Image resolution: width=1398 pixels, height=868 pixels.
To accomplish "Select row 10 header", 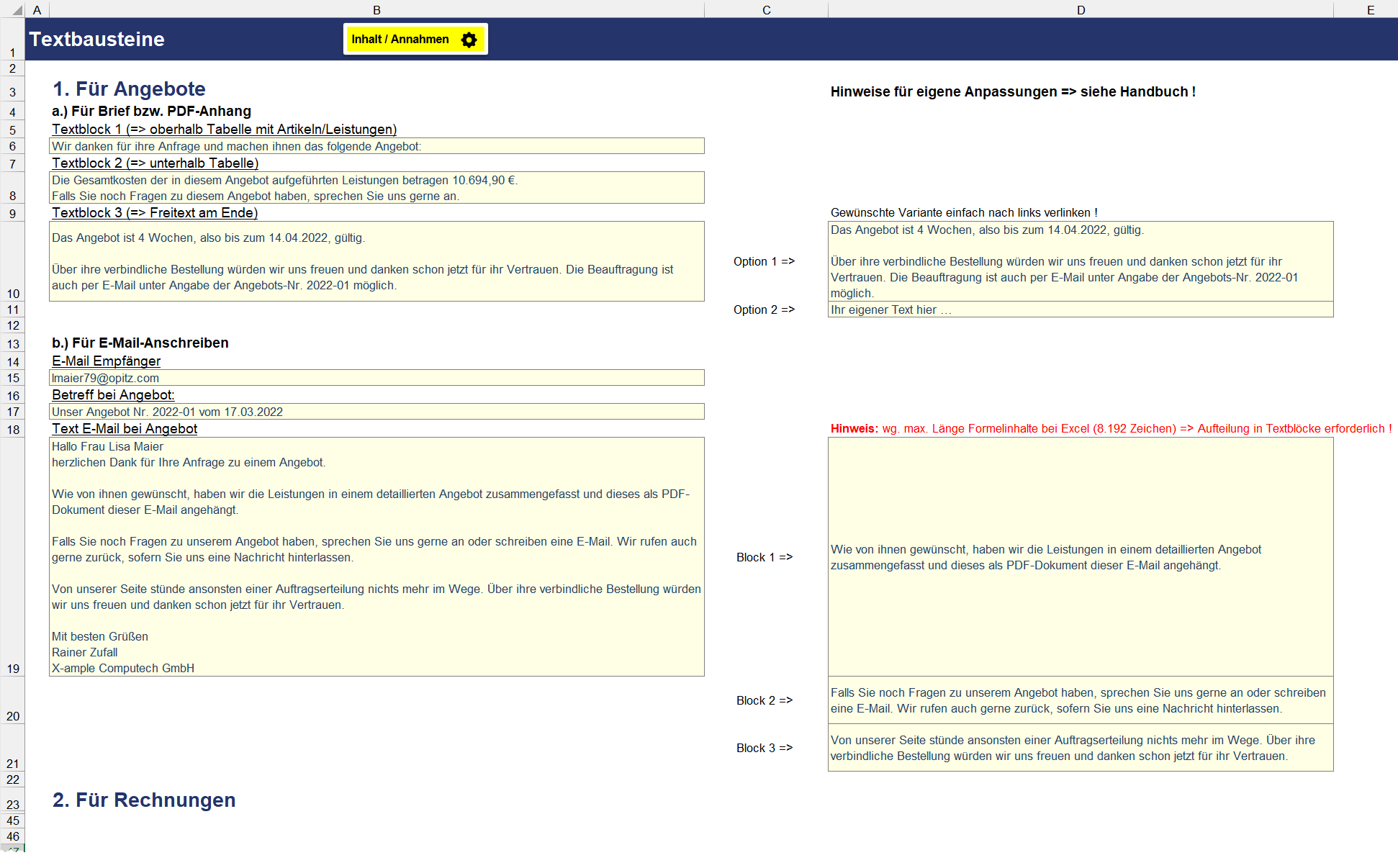I will coord(12,261).
